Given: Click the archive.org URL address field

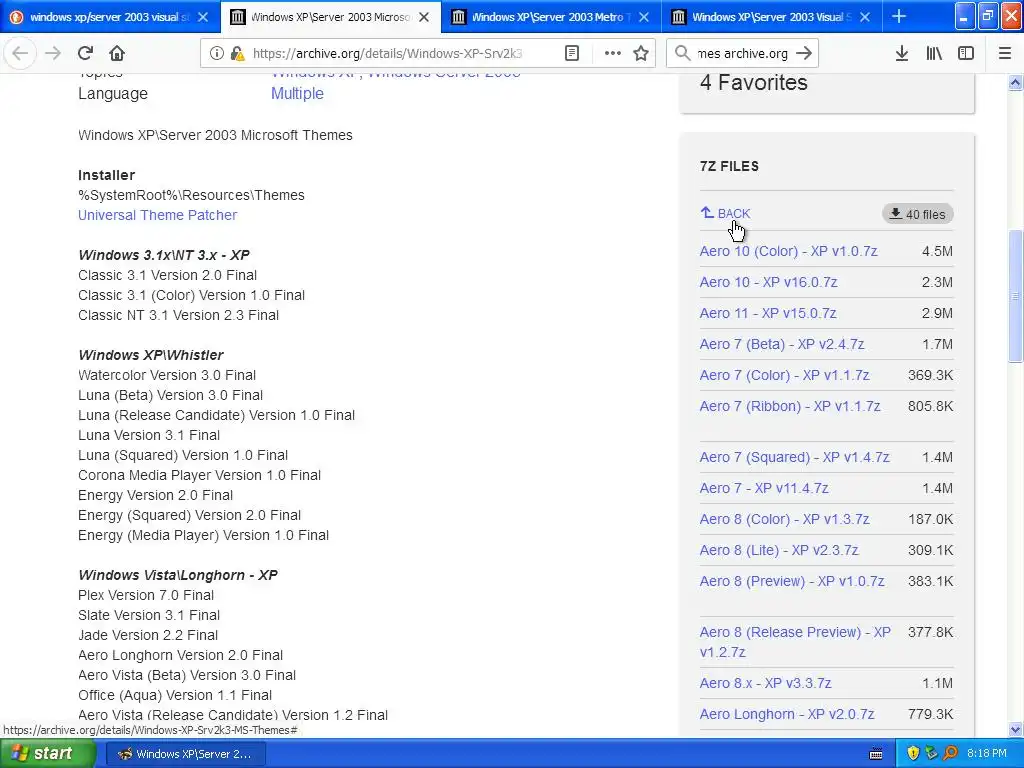Looking at the screenshot, I should 387,54.
